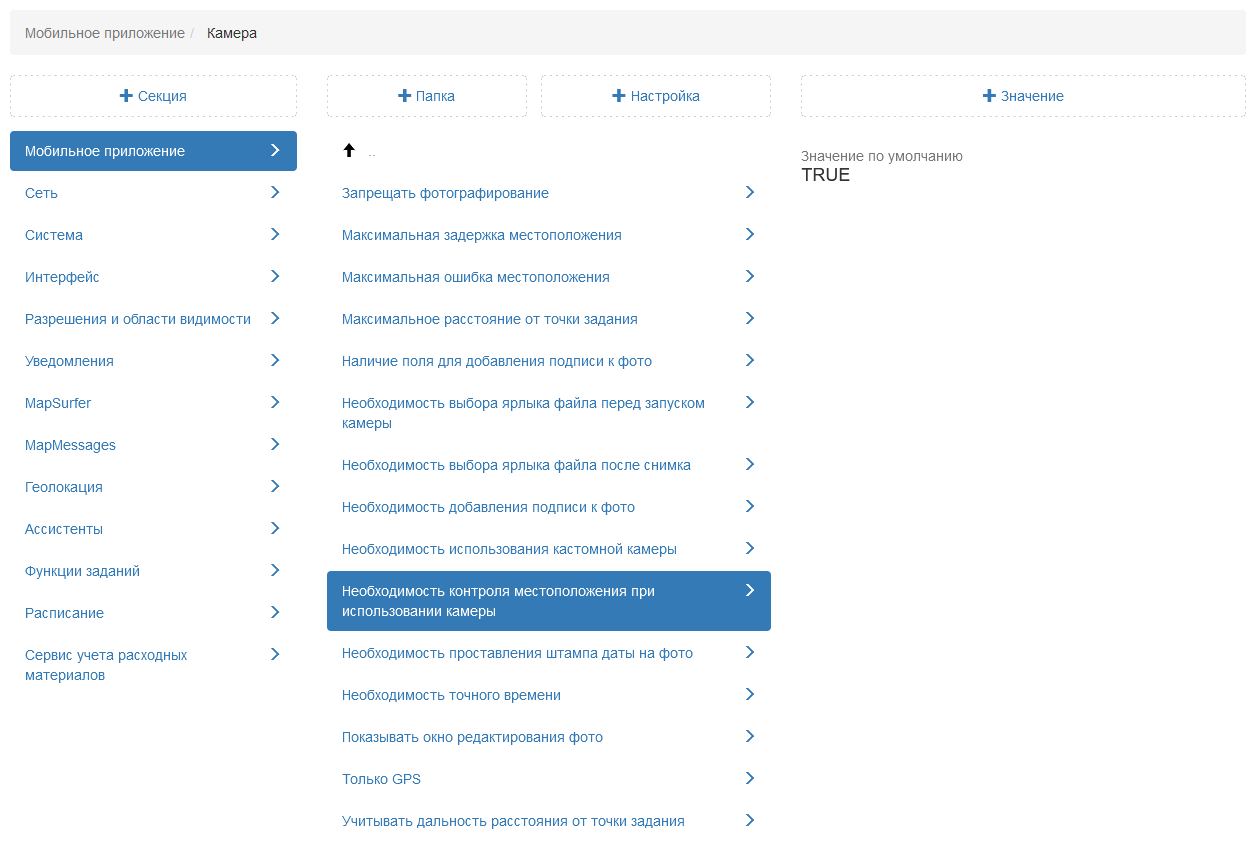
Task: Select Необходимость контроля местоположения при использовании камеры
Action: pos(549,601)
